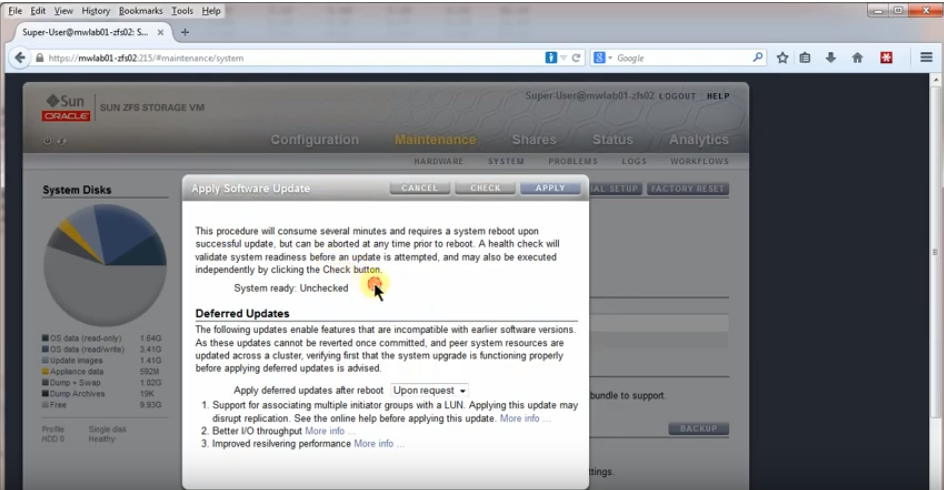Screen dimensions: 944x490
Task: Expand the search engine selector dropdown
Action: 603,58
